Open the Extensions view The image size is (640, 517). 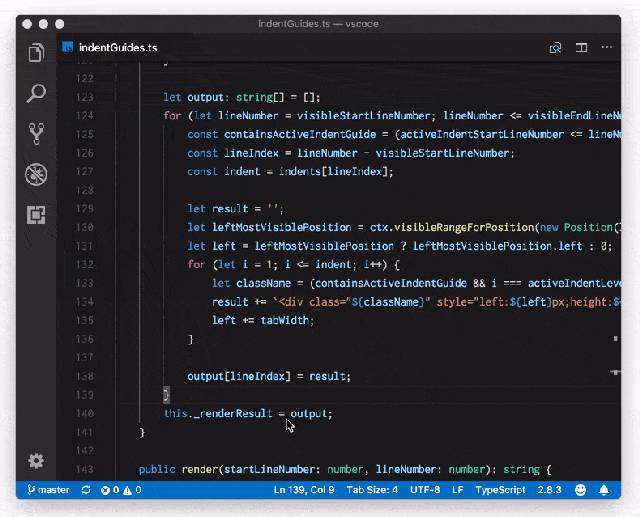click(x=36, y=215)
